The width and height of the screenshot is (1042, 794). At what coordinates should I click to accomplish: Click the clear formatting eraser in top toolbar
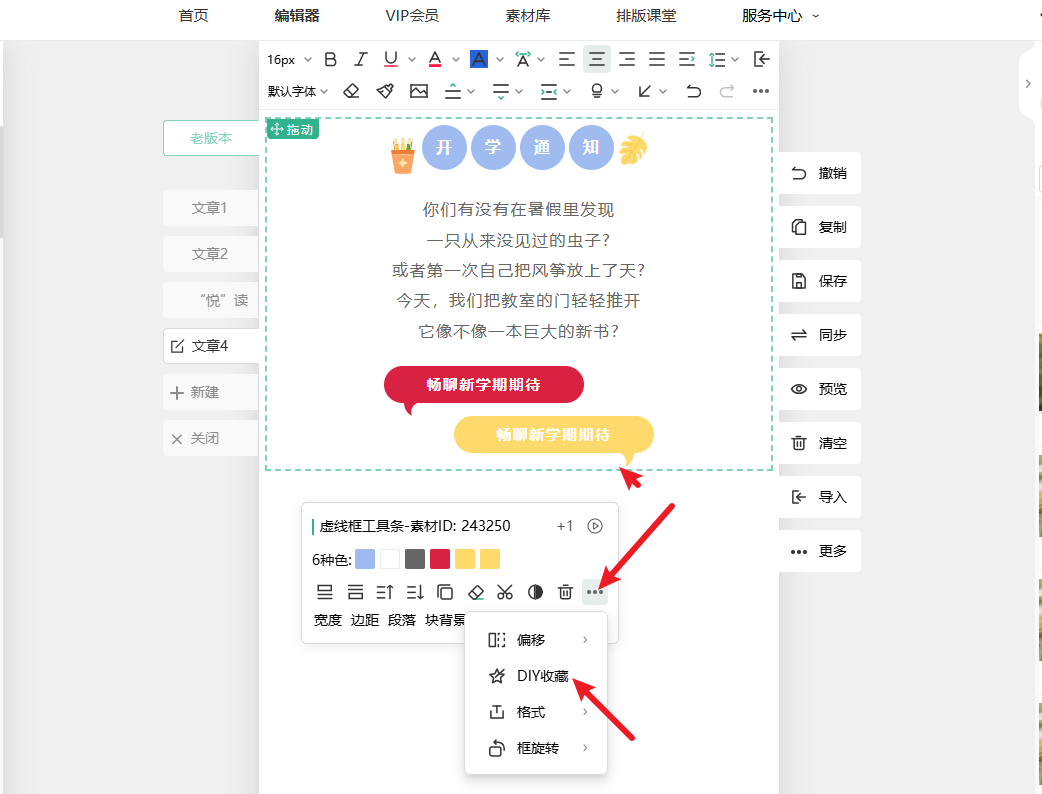tap(351, 91)
